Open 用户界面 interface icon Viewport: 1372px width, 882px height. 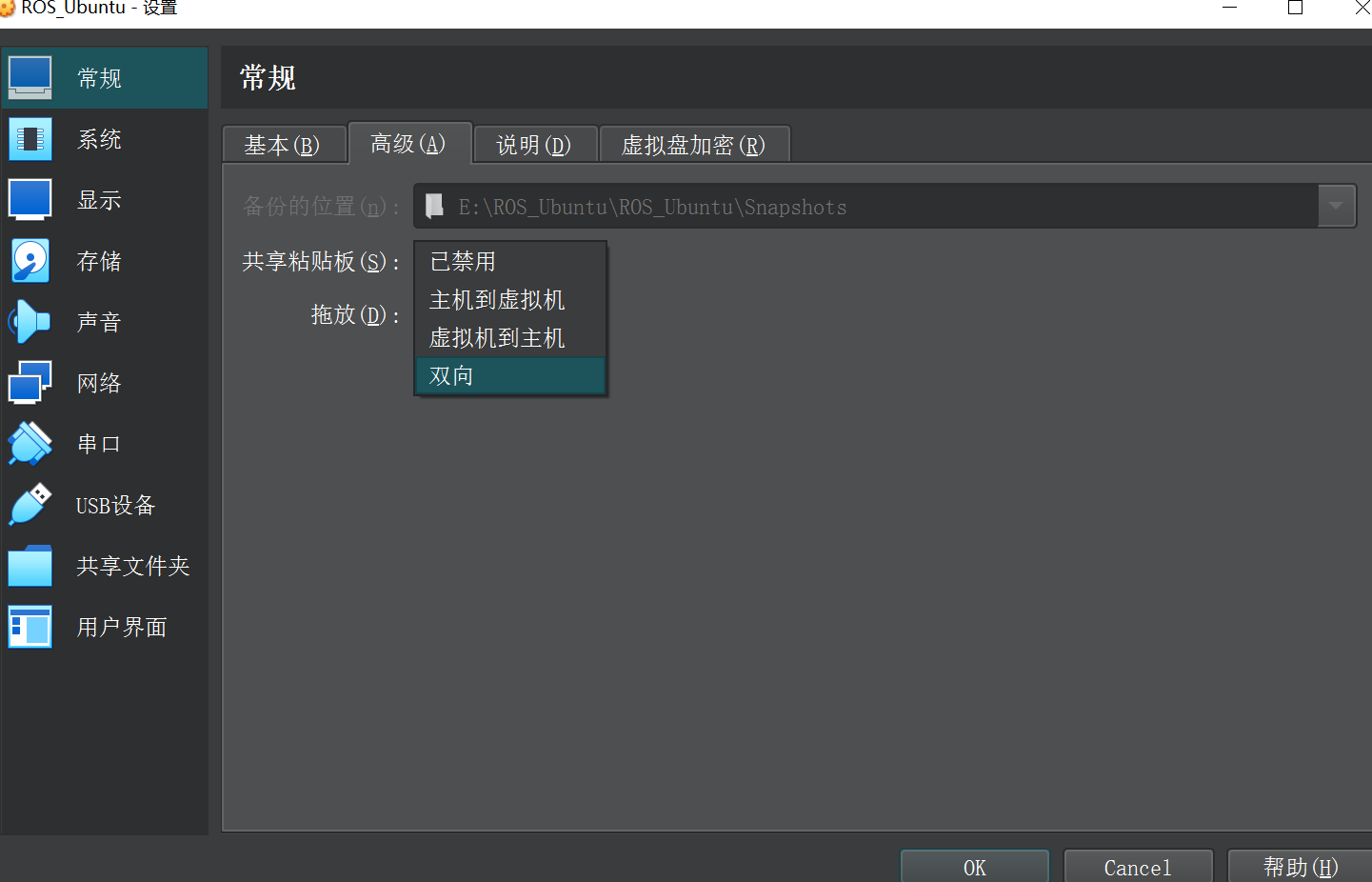pyautogui.click(x=30, y=627)
